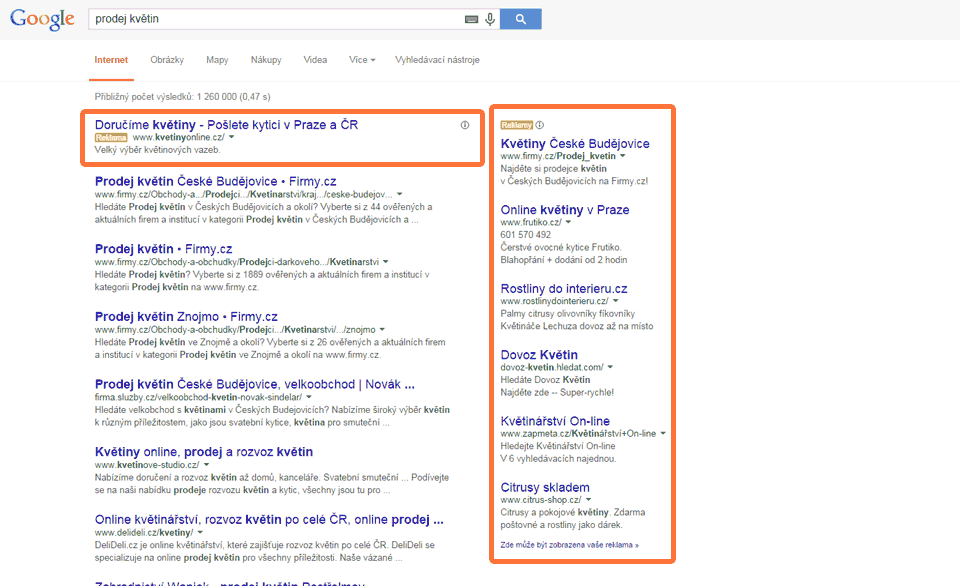
Task: Open sidebar ad Rostliny do interieru.cz
Action: tap(564, 289)
